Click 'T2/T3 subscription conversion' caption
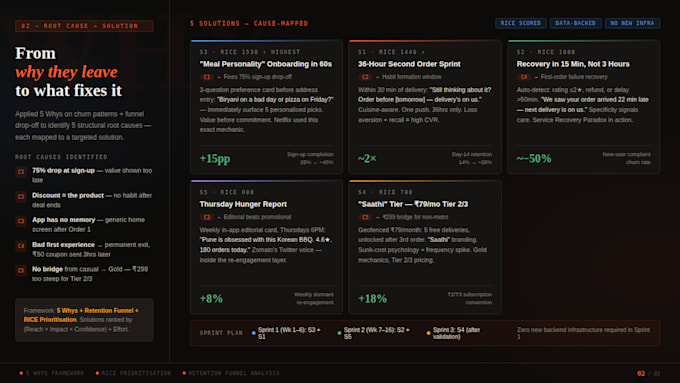This screenshot has width=680, height=383. tap(470, 298)
